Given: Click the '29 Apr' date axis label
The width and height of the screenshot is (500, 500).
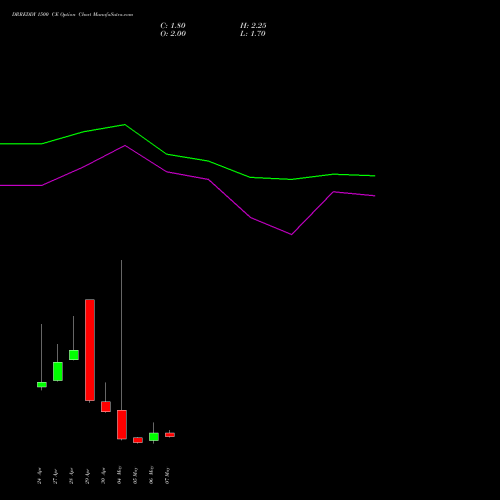Looking at the screenshot, I should (x=88, y=476).
